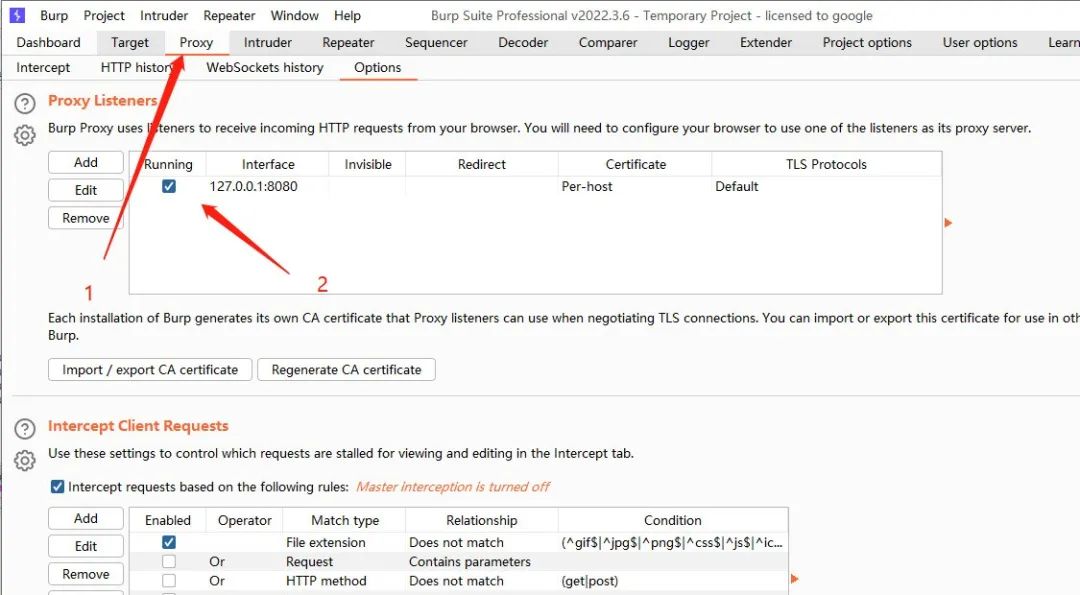Click the Relationship column header
The height and width of the screenshot is (595, 1080).
point(481,521)
